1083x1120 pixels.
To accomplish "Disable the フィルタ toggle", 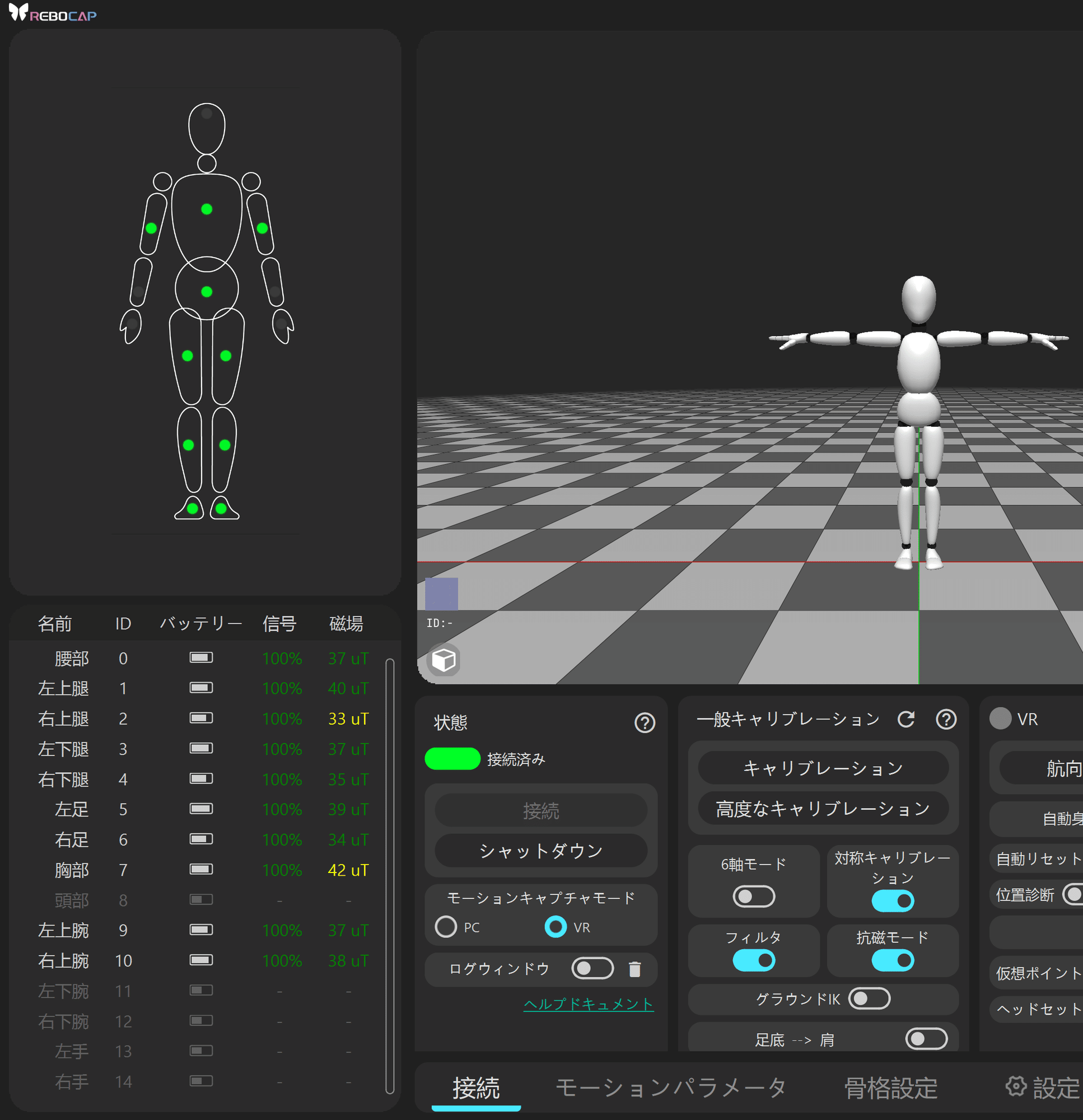I will 753,959.
